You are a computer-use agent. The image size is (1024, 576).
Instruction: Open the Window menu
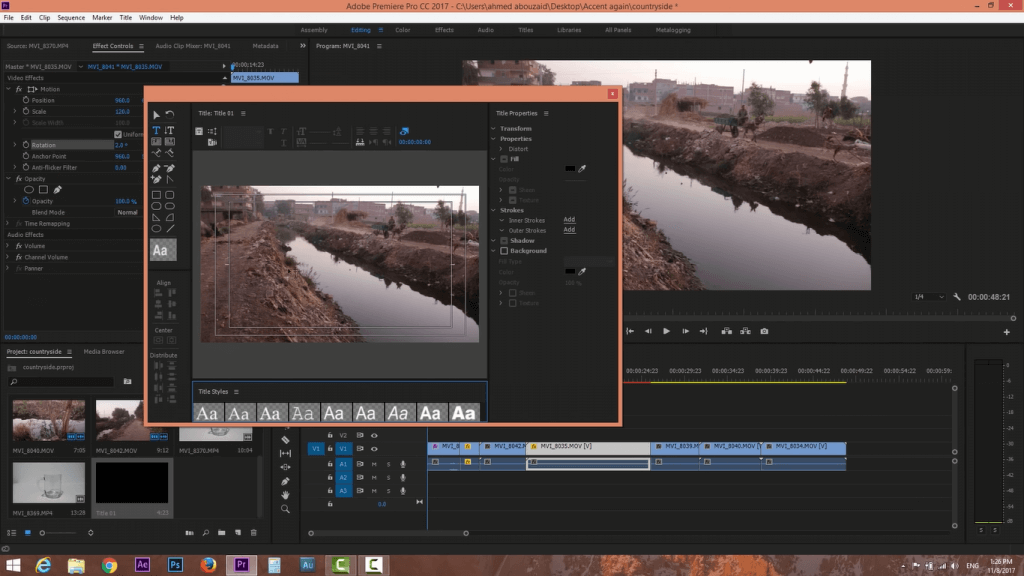151,18
